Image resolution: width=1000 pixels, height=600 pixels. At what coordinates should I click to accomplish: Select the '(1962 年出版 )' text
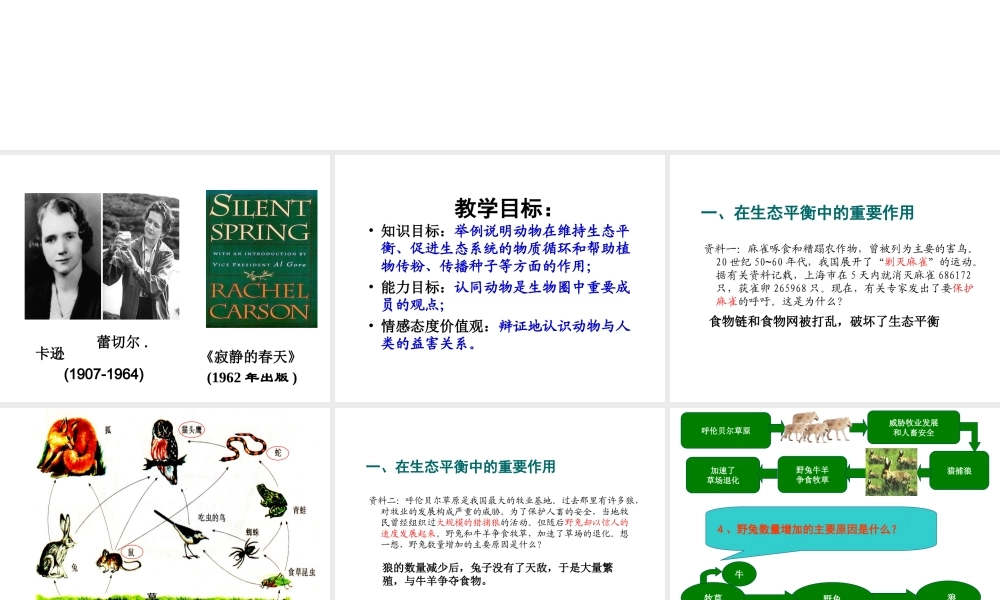[x=252, y=377]
